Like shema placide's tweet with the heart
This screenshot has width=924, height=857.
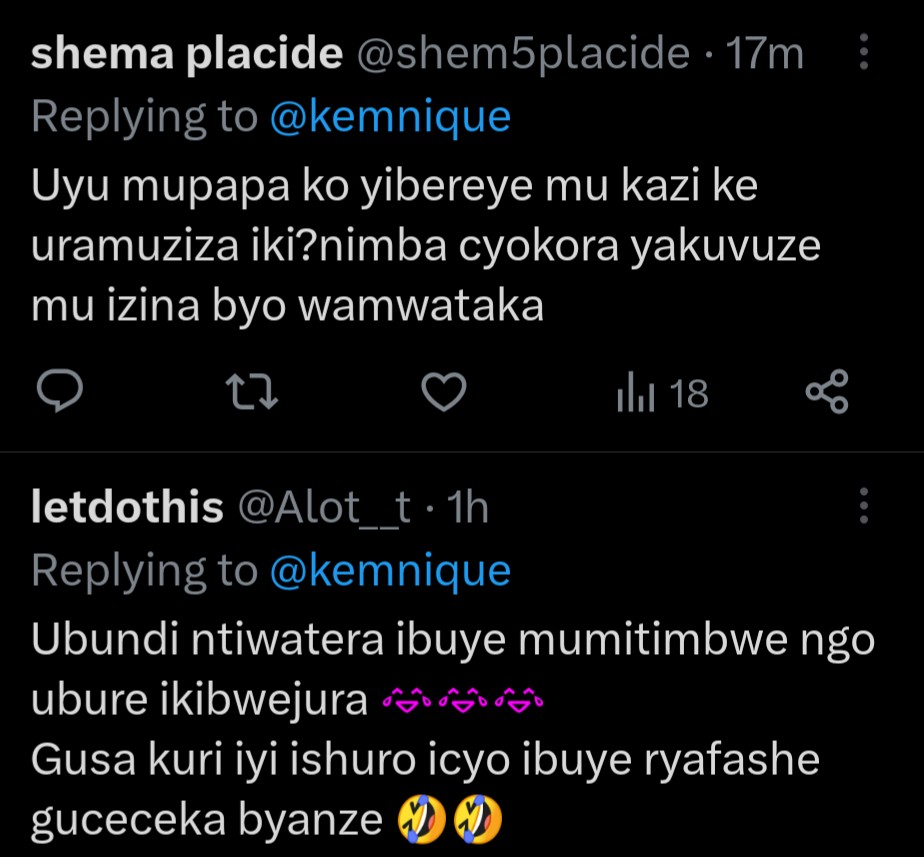click(442, 393)
